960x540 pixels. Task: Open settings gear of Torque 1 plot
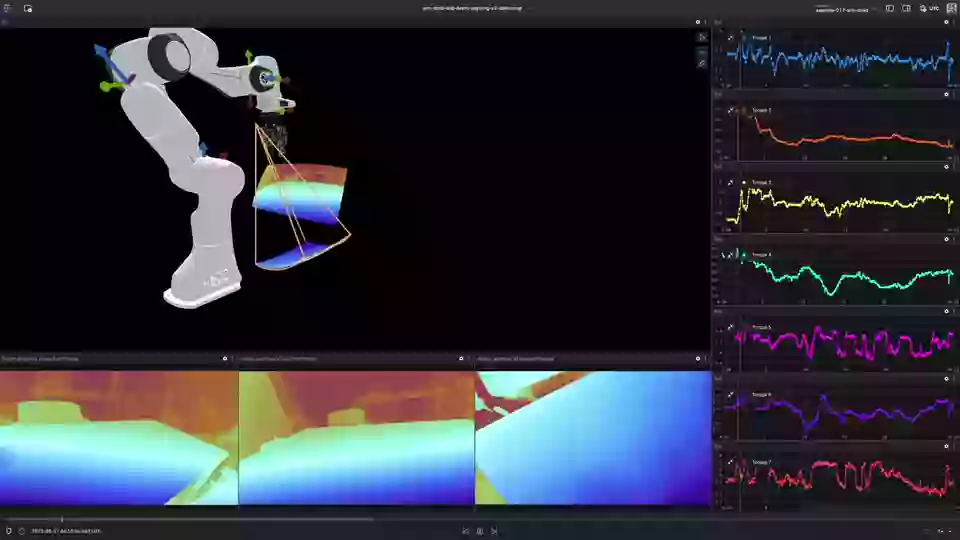point(947,22)
